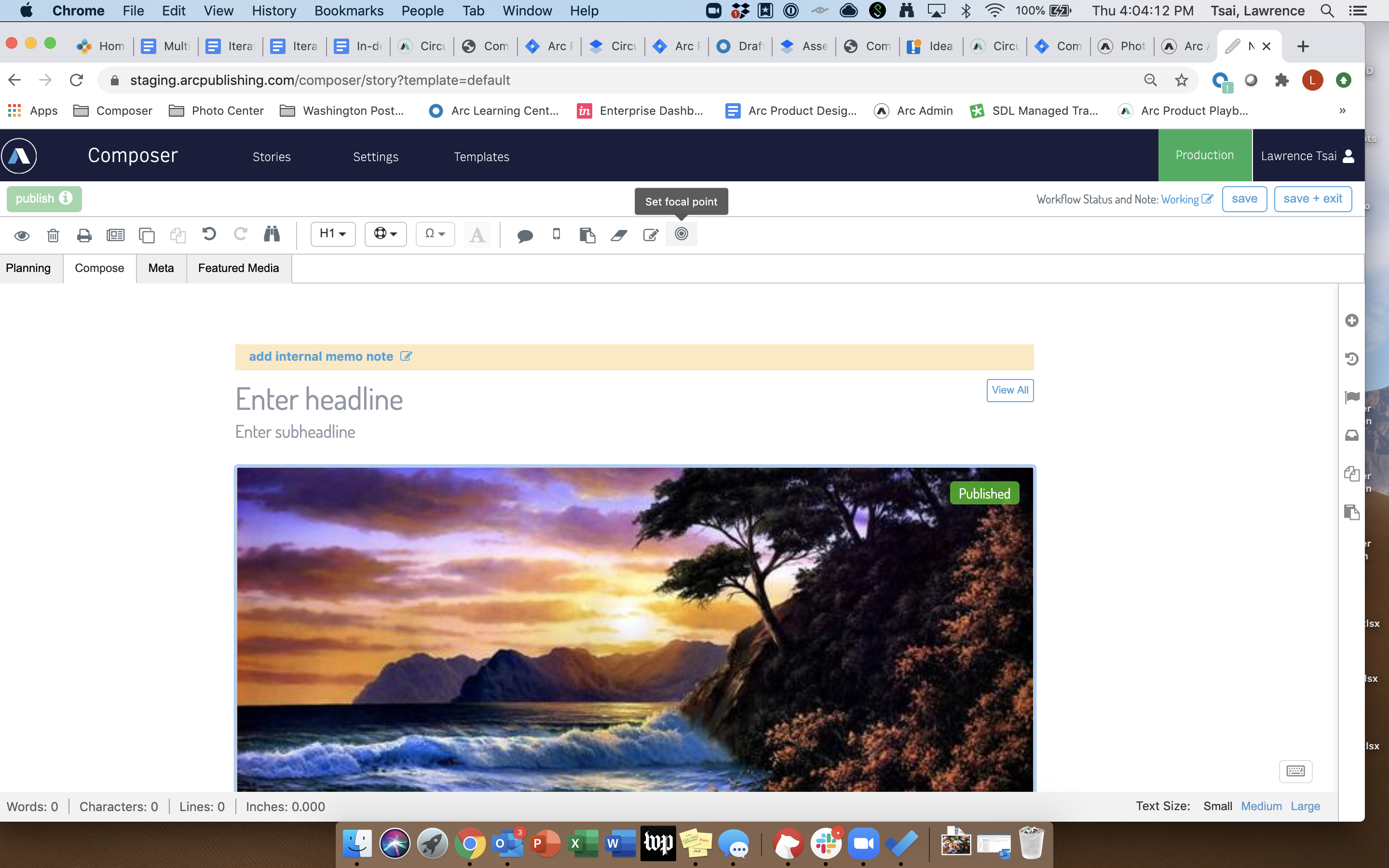Click the edit pencil-square icon in toolbar
The height and width of the screenshot is (868, 1389).
[x=650, y=235]
